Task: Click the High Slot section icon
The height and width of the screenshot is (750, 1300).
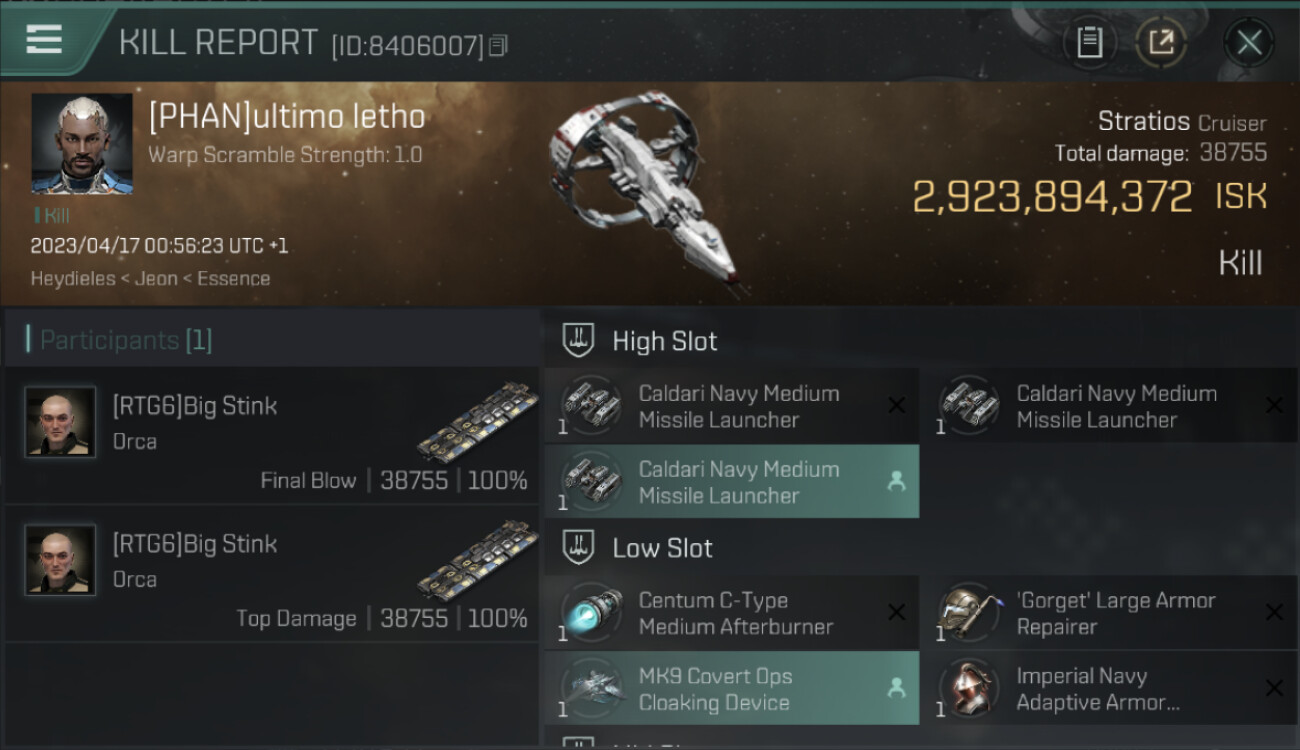Action: 579,341
